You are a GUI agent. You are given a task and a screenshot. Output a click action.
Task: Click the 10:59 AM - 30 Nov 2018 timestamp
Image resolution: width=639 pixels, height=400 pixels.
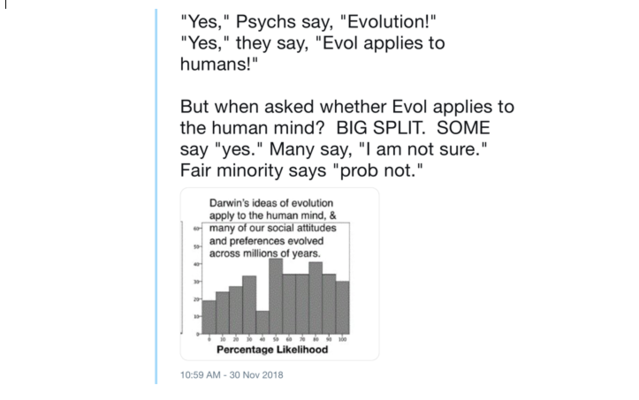[x=231, y=375]
